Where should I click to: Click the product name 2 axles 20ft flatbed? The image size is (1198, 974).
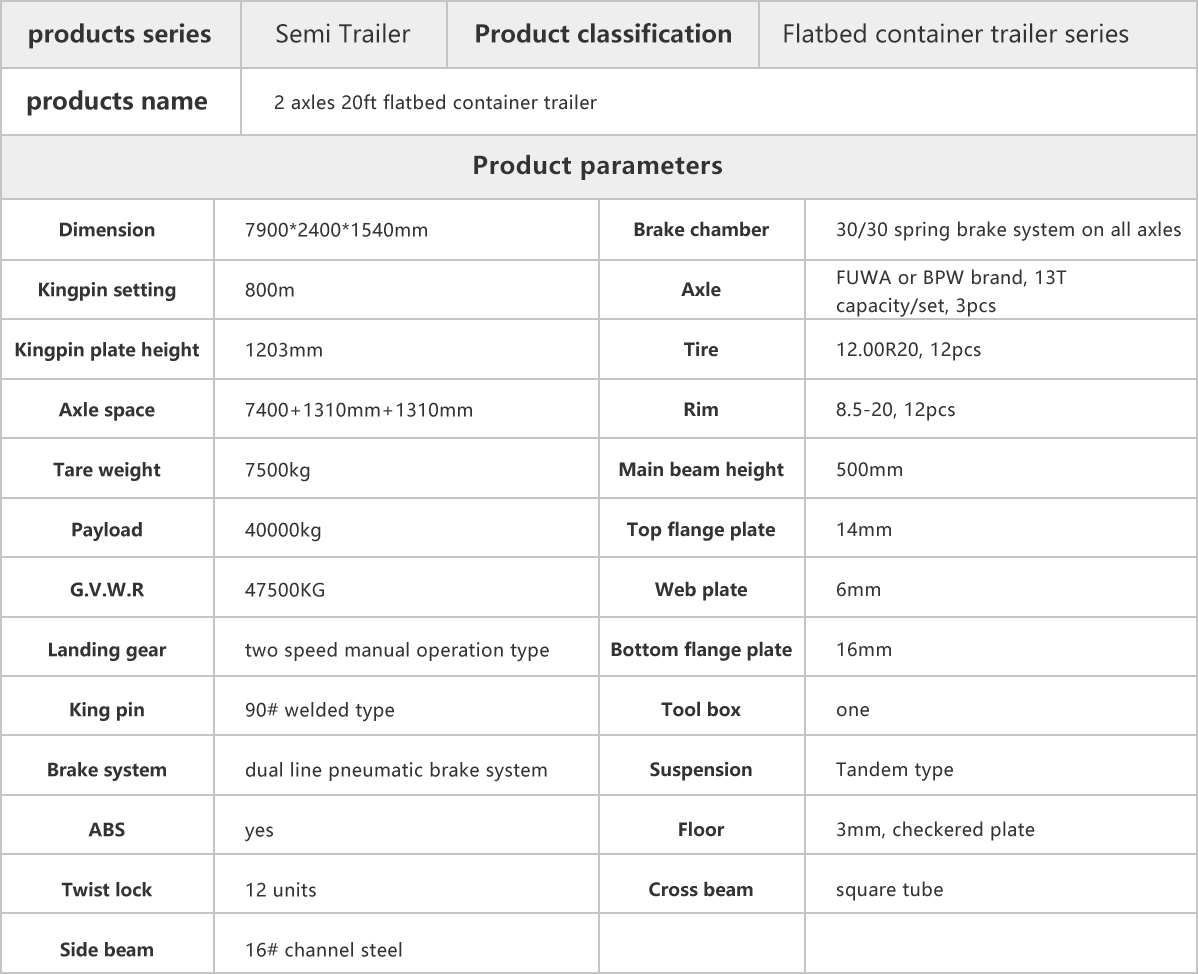(x=435, y=102)
